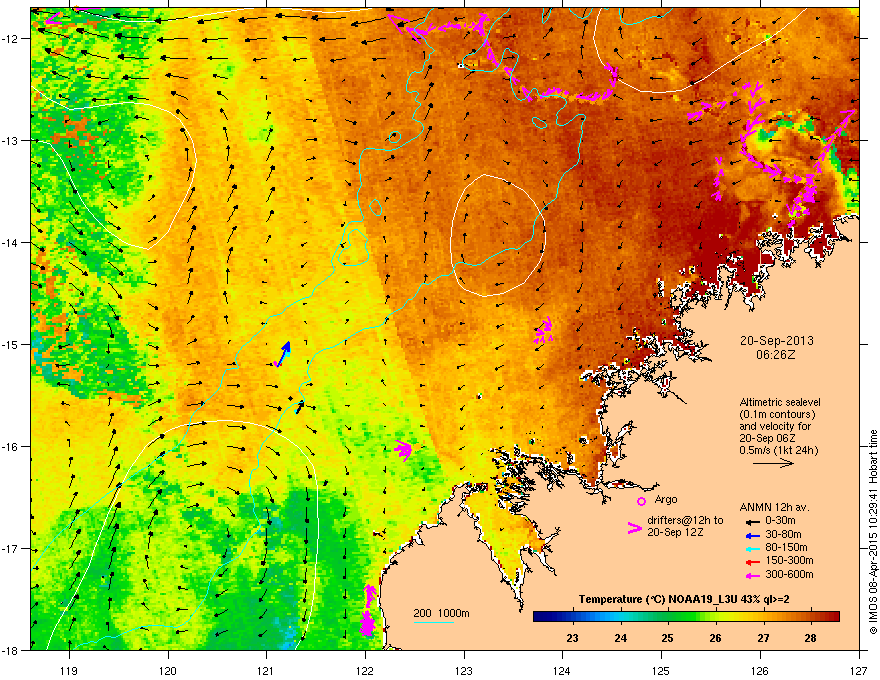
Task: Click the 30-80m depth label
Action: [x=783, y=534]
